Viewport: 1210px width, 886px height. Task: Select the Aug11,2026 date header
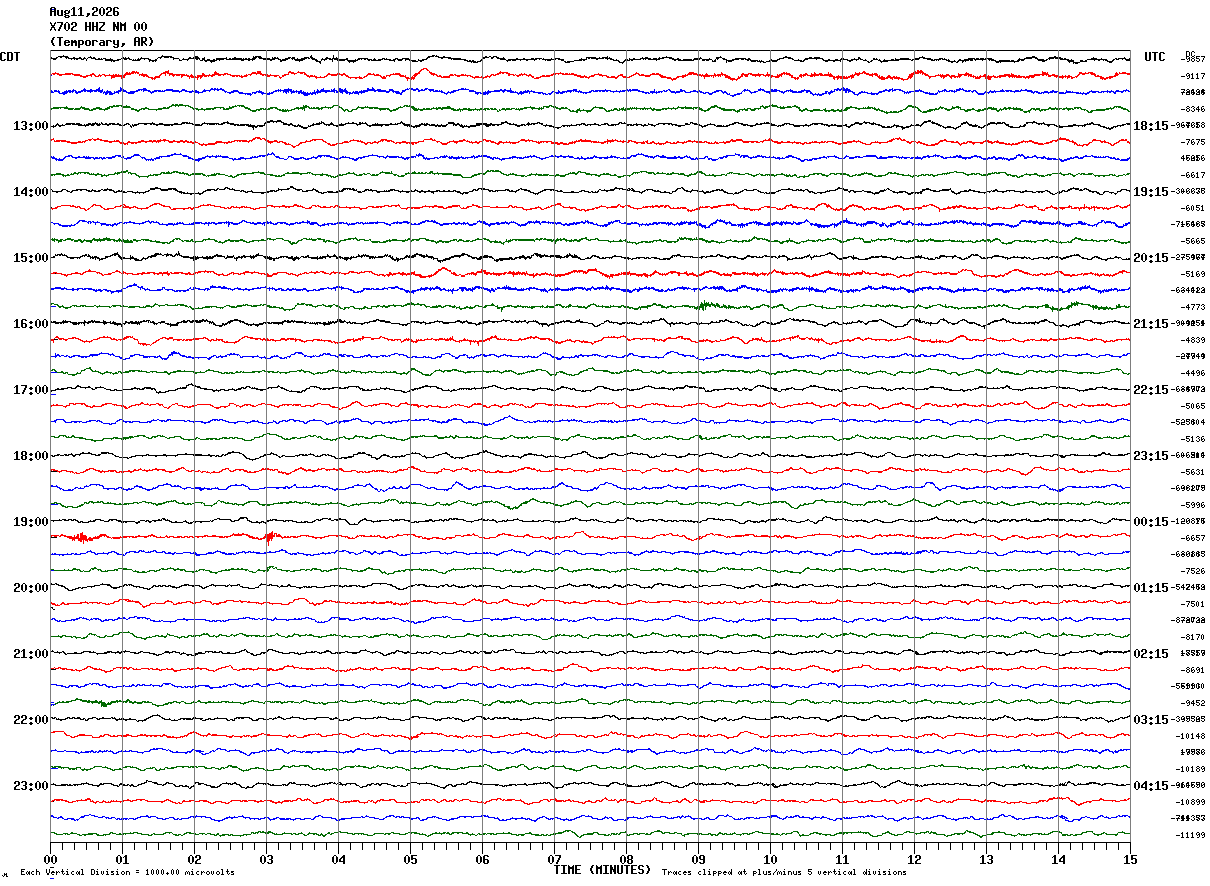tap(84, 12)
